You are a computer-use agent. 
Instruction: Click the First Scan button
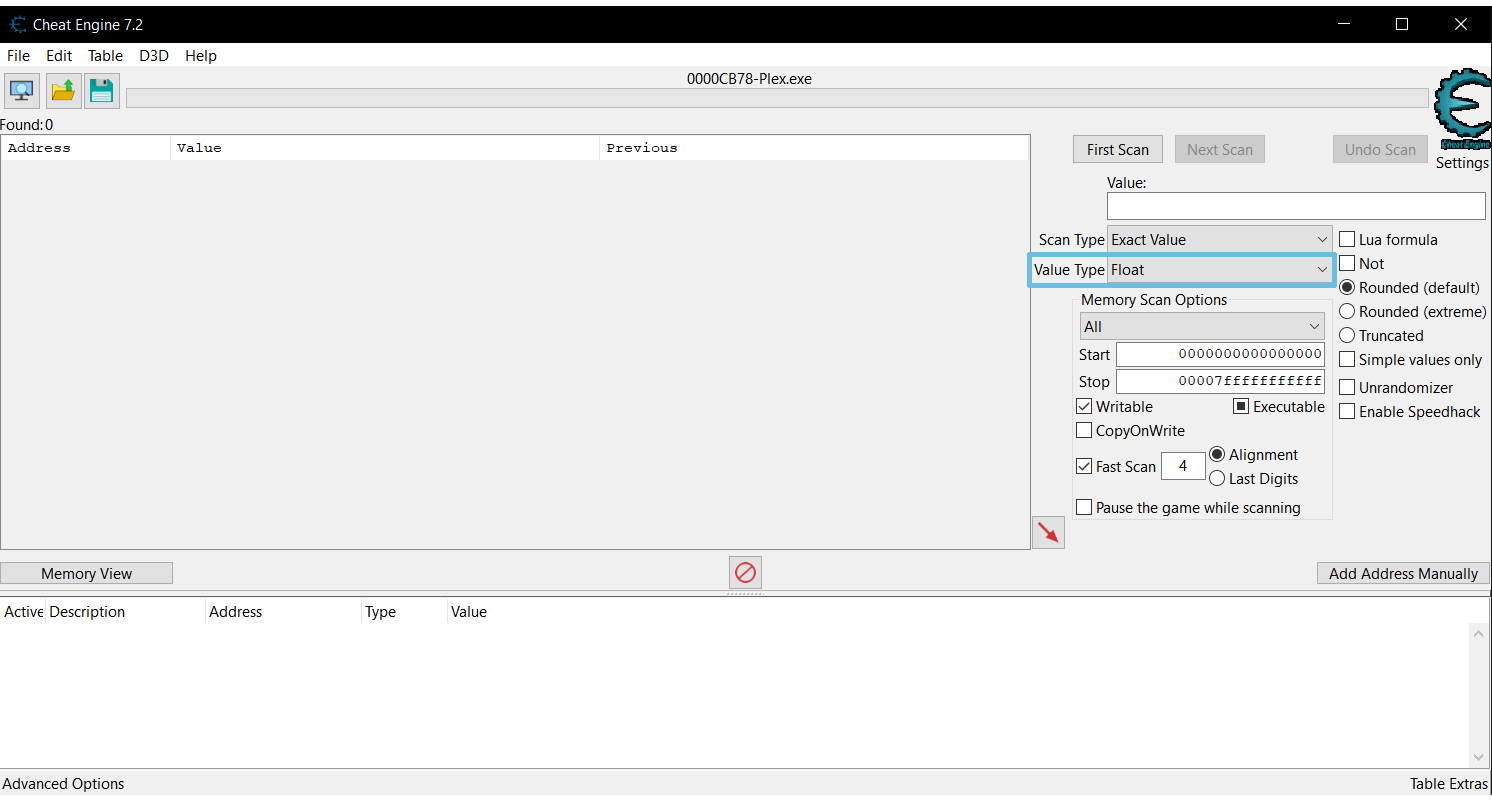pos(1118,150)
